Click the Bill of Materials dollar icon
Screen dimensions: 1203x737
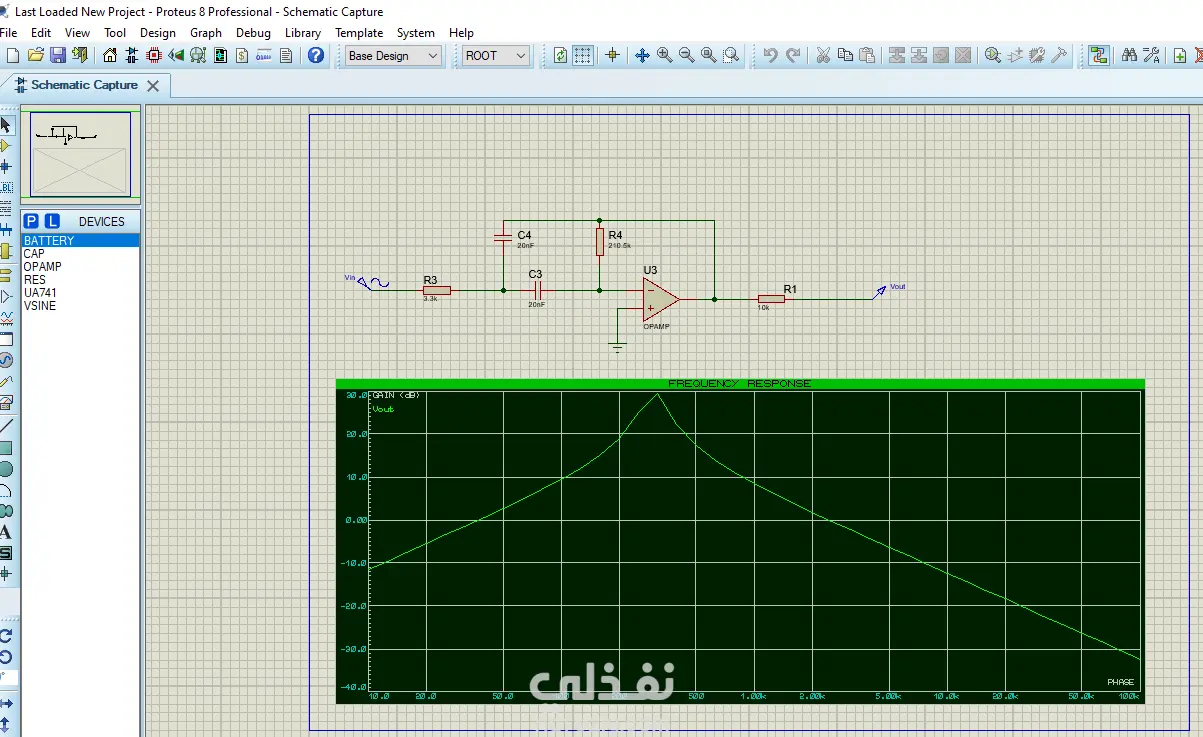241,56
